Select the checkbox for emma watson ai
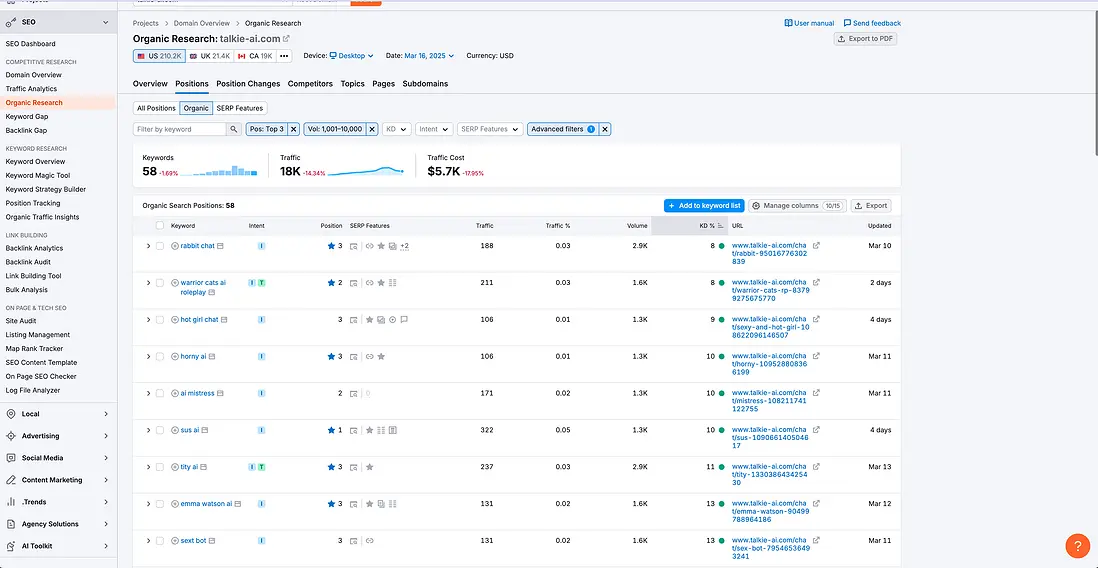Screen dimensions: 1098x568 [x=160, y=504]
